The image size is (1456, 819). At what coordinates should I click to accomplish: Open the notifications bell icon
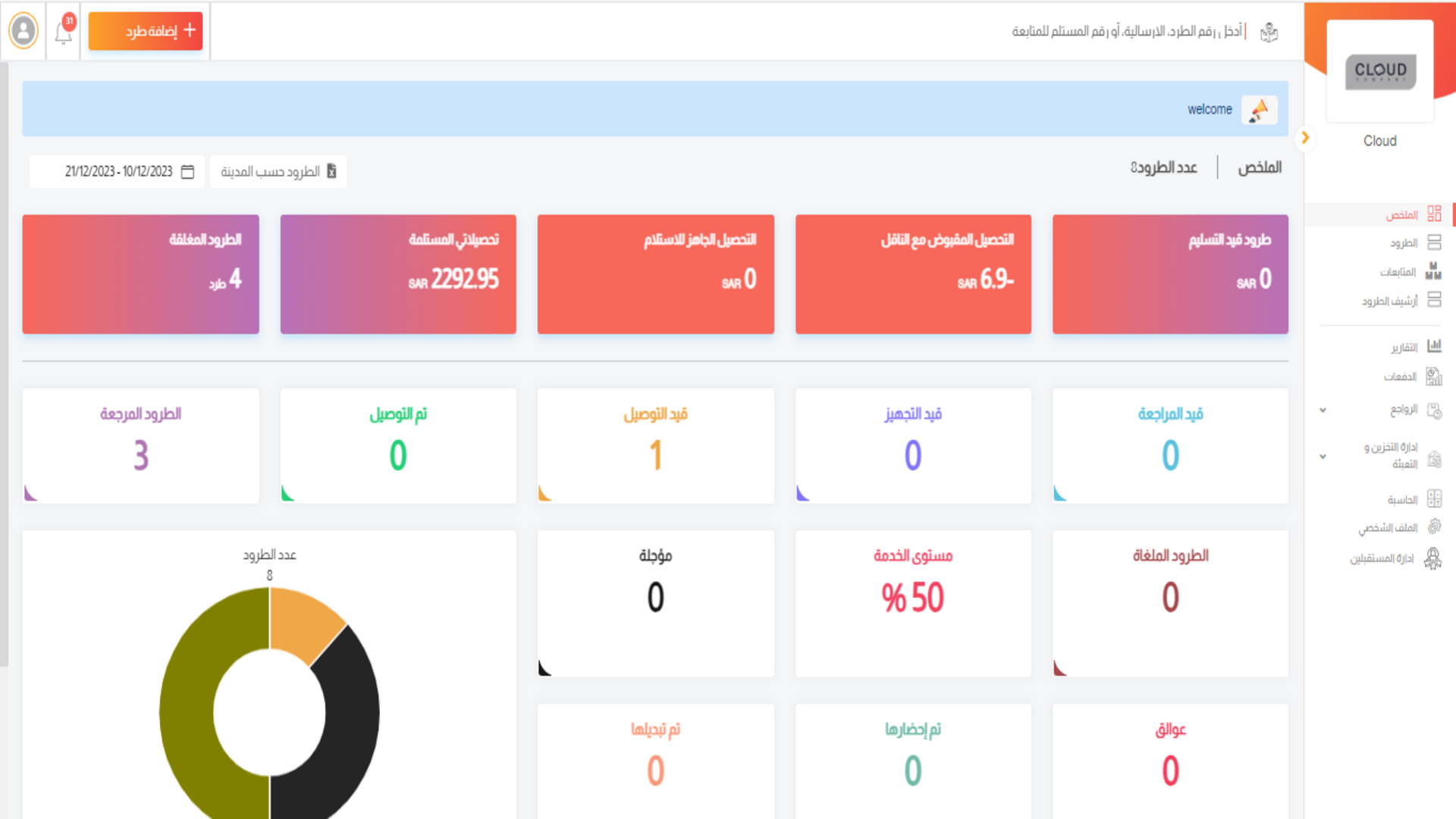[63, 32]
